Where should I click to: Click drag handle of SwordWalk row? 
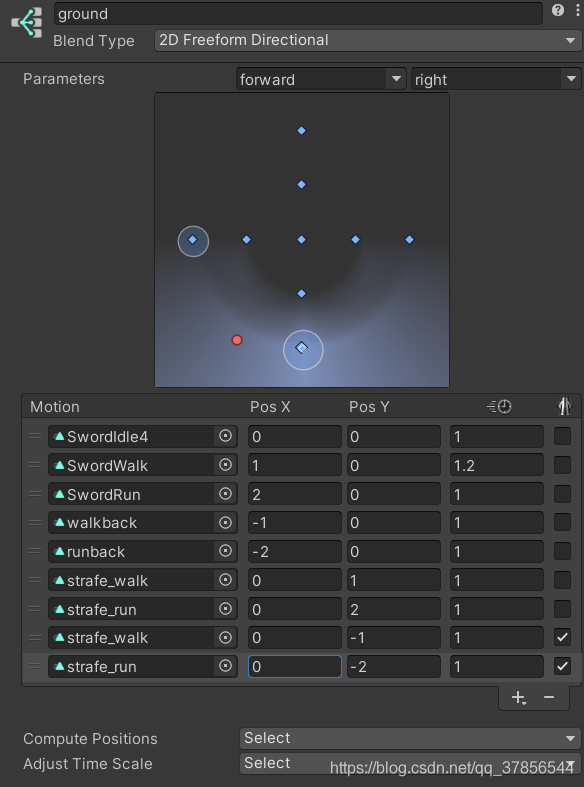coord(35,465)
